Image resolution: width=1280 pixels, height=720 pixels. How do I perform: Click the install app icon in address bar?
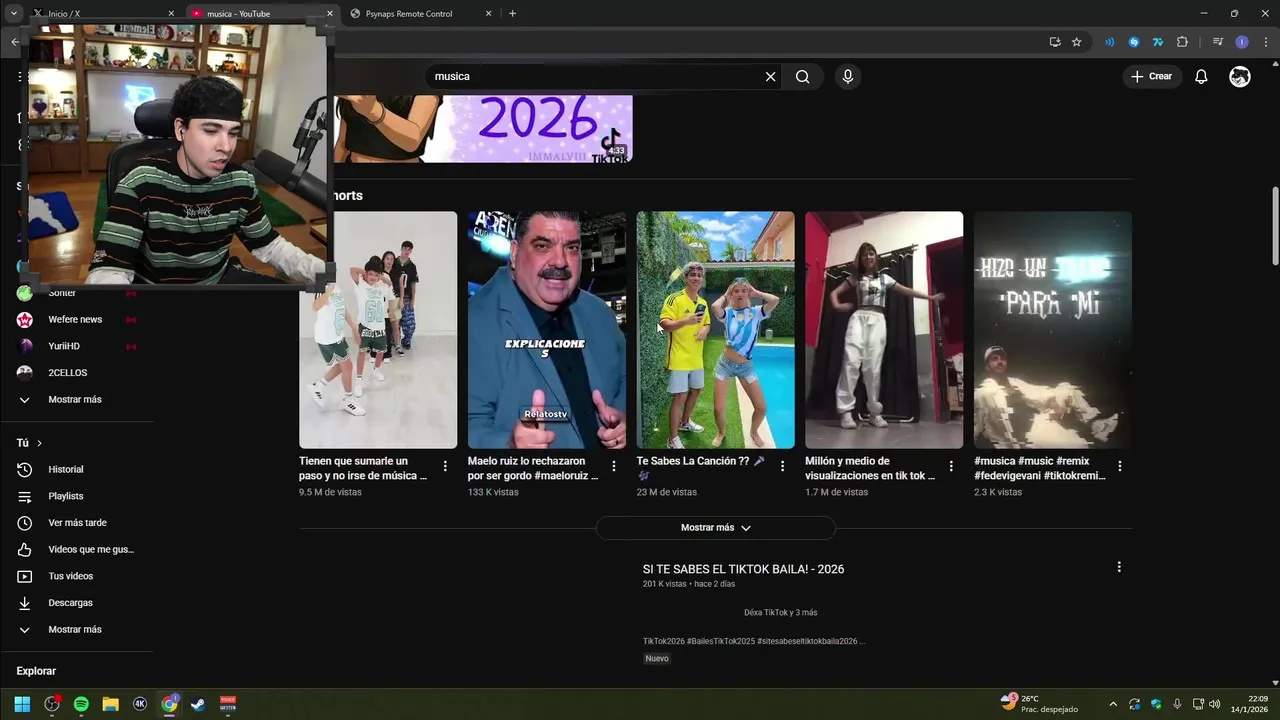click(1055, 42)
